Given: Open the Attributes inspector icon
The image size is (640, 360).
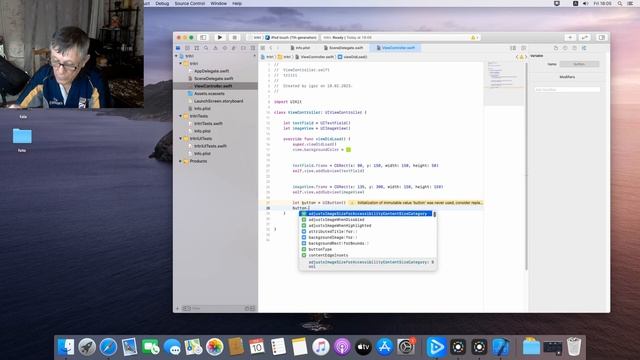Looking at the screenshot, I should 584,48.
